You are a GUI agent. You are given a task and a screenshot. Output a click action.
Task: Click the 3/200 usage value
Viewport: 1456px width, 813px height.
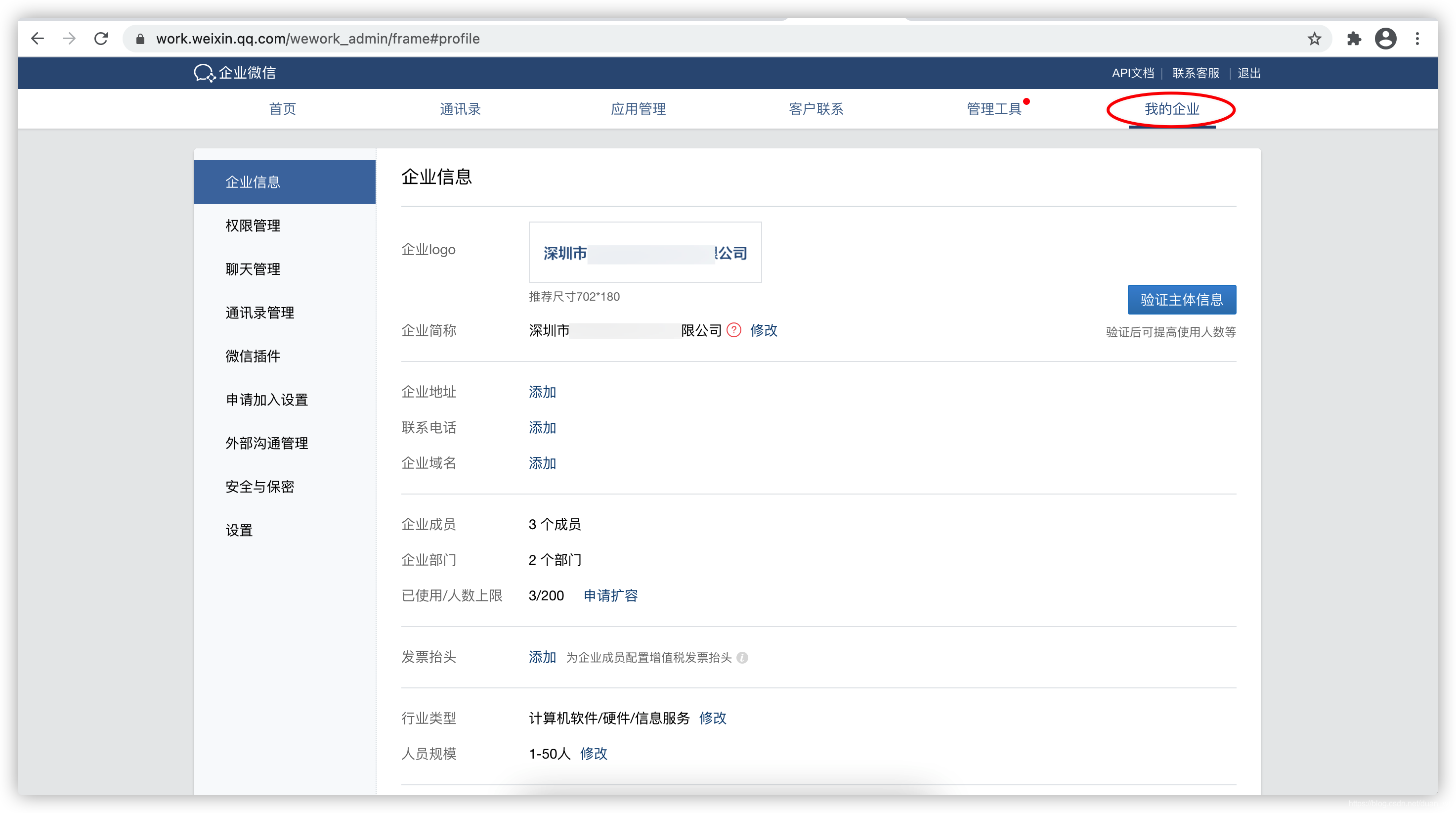click(x=546, y=595)
